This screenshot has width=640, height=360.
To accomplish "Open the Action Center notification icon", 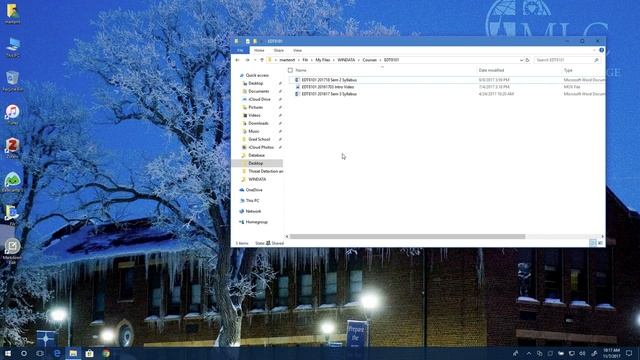I will point(629,353).
